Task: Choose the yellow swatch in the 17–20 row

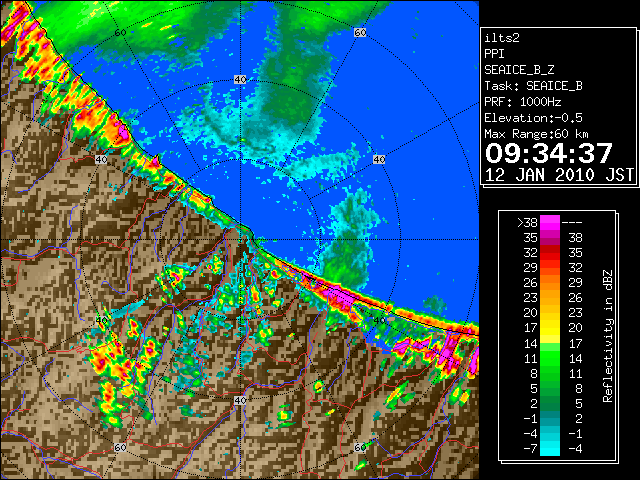Action: pos(550,328)
